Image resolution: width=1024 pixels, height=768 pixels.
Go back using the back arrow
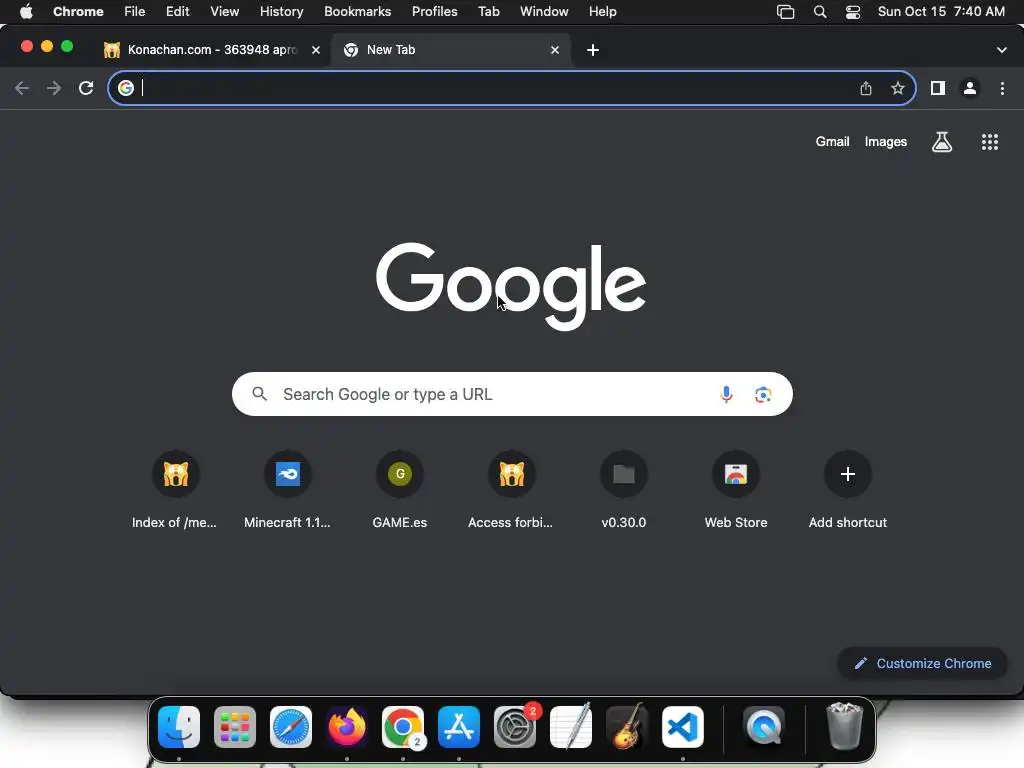coord(22,88)
